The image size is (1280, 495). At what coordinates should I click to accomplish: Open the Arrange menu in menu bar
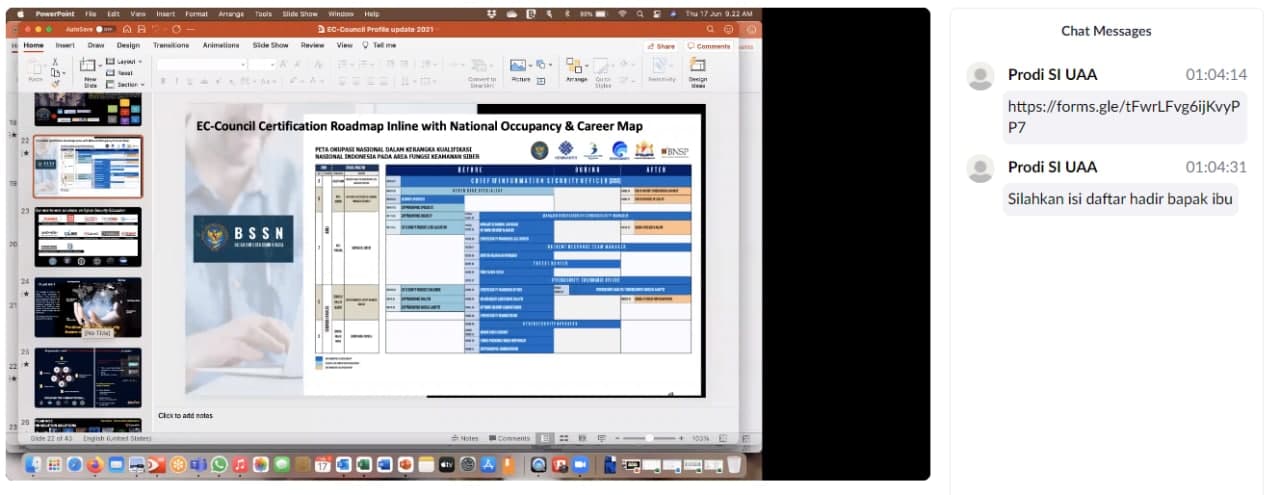[229, 14]
